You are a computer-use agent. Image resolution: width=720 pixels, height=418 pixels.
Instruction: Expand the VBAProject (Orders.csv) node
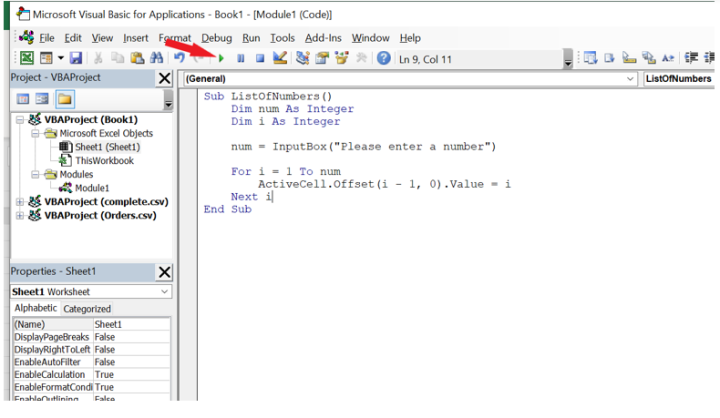(x=20, y=215)
